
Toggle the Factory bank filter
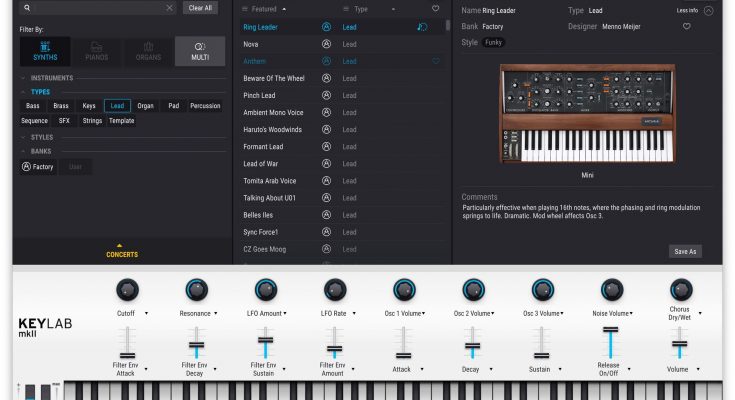click(37, 167)
